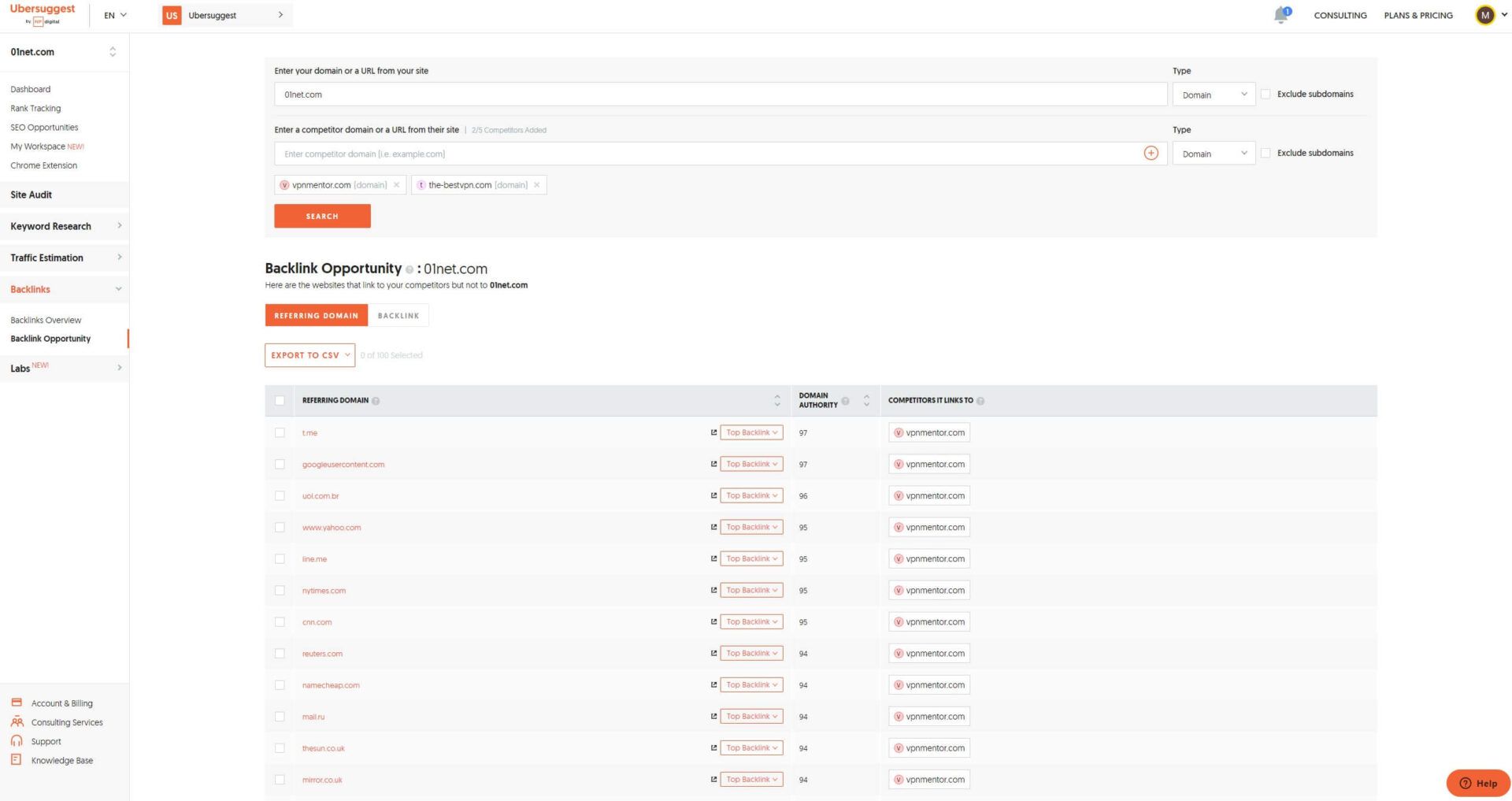
Task: Open the EN language dropdown
Action: click(115, 15)
